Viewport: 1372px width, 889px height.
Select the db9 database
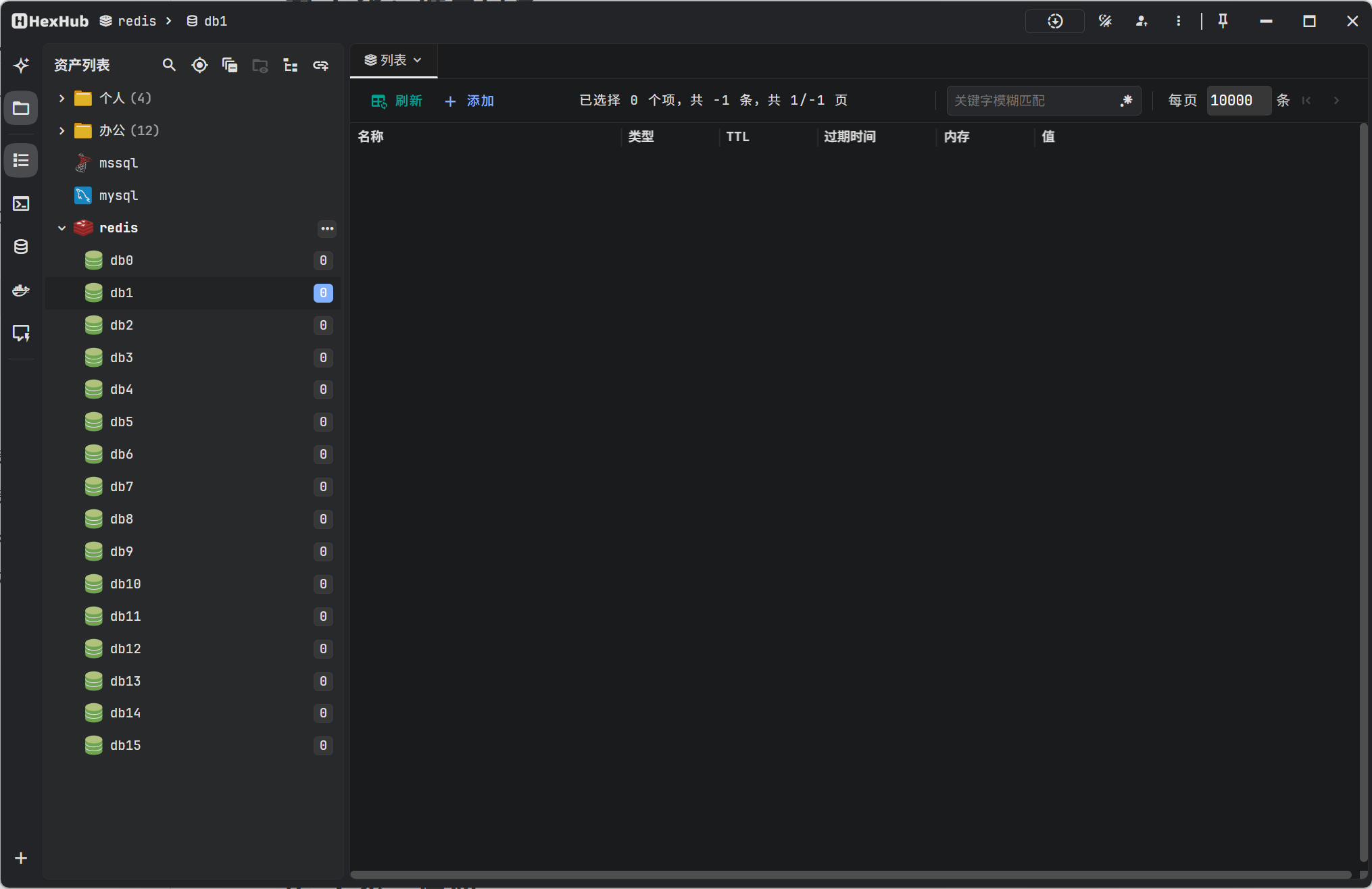point(193,551)
